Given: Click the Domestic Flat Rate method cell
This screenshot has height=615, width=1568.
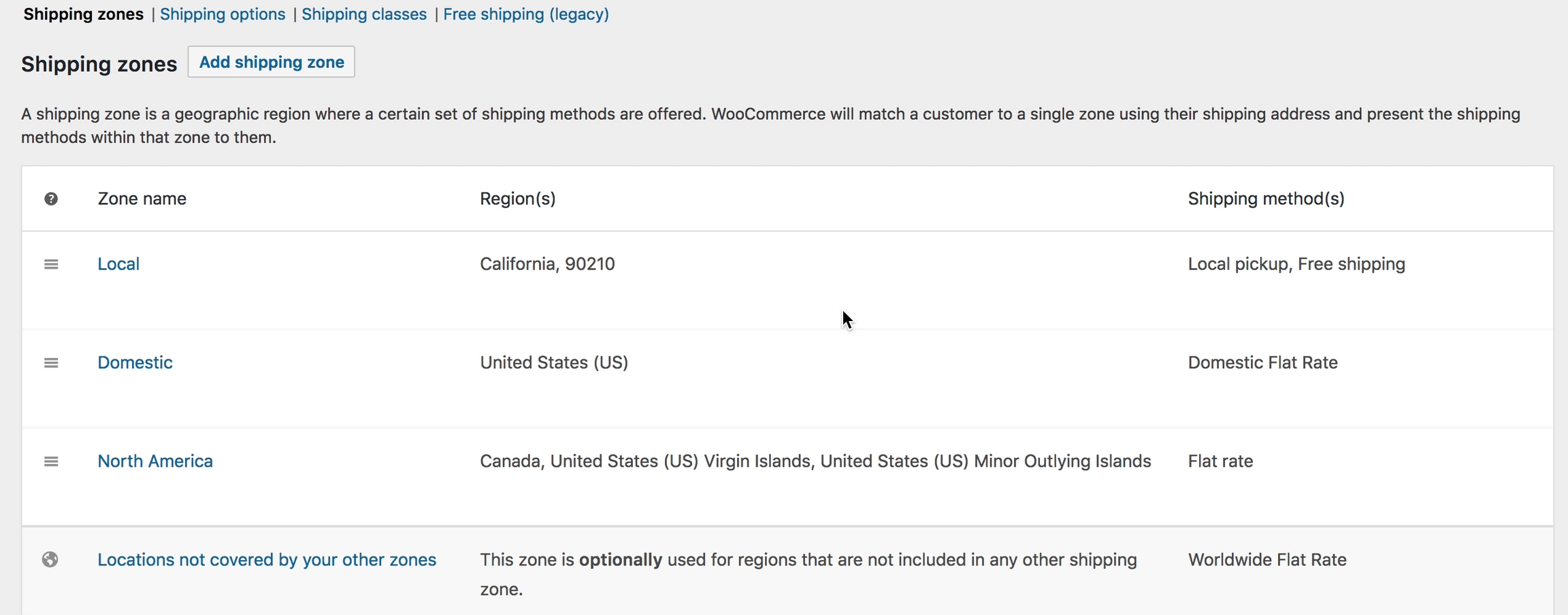Looking at the screenshot, I should coord(1262,363).
